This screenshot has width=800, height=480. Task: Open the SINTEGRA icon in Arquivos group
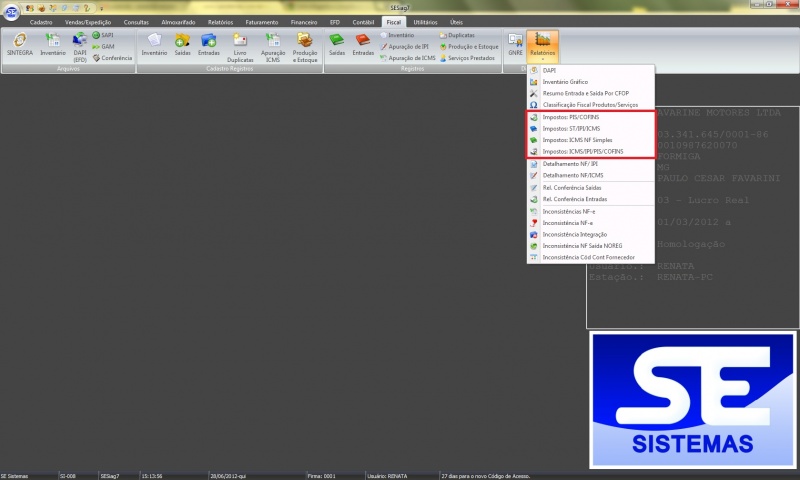[x=20, y=44]
